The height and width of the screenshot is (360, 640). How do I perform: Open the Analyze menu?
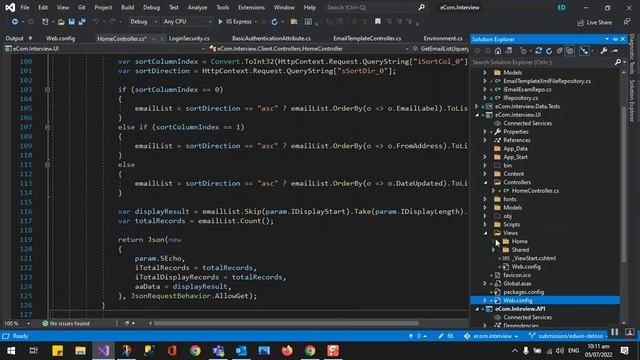[x=197, y=7]
